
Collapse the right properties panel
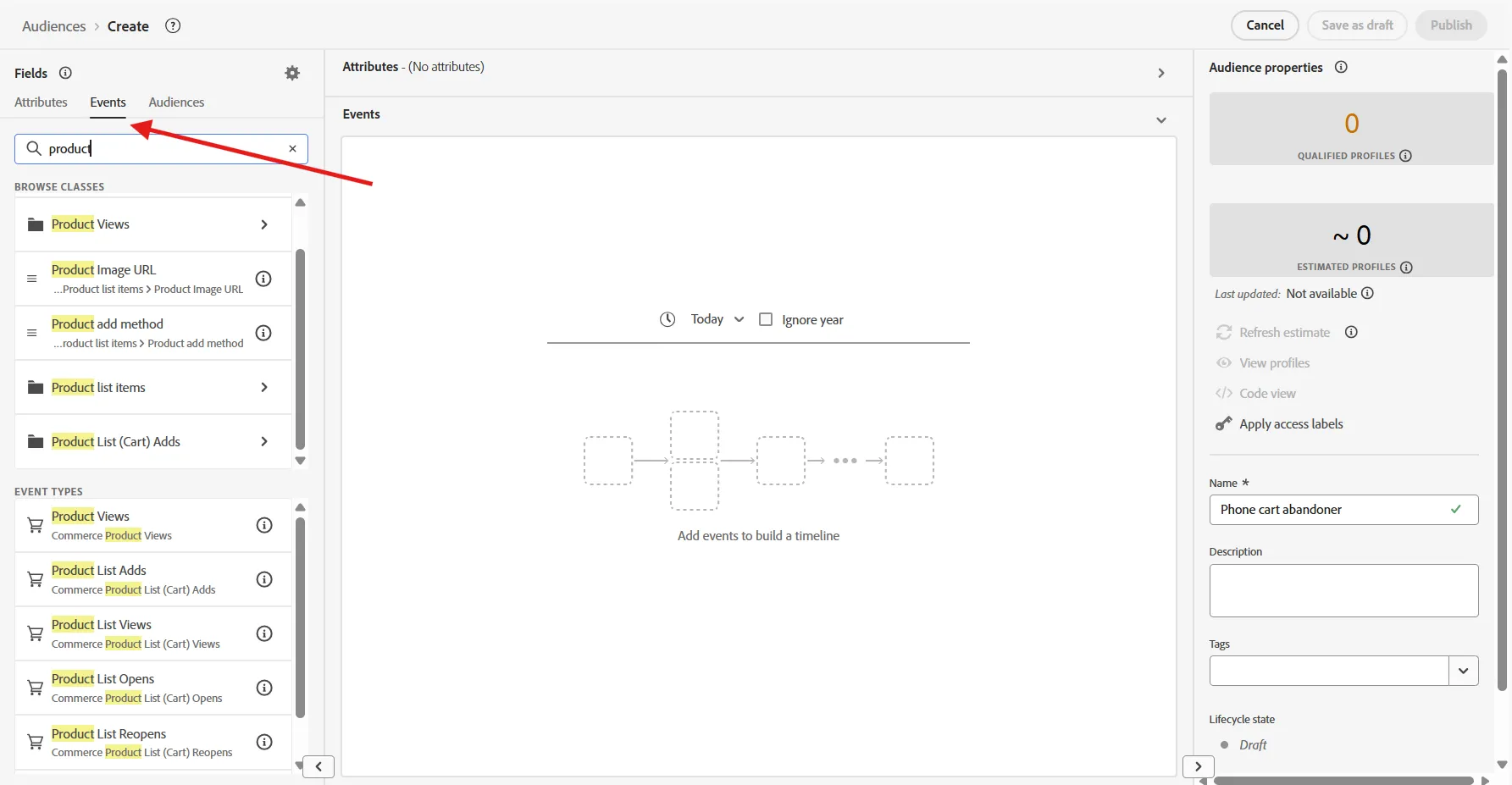(1198, 766)
